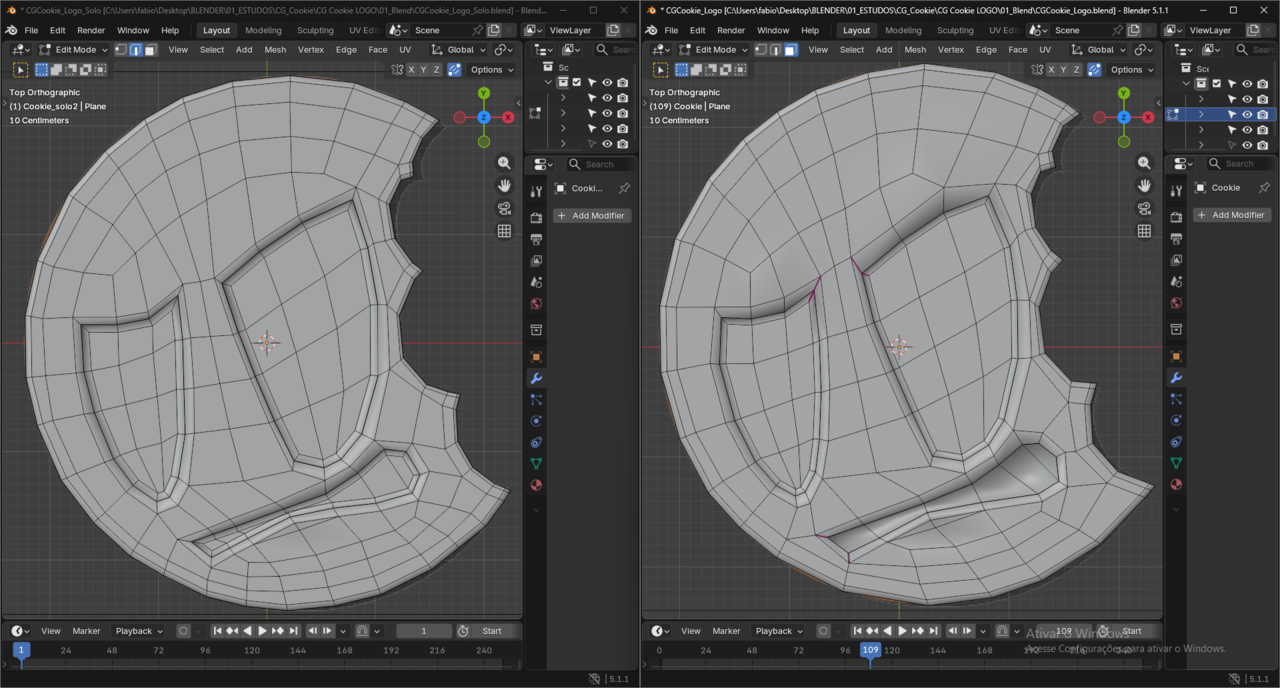Click Start frame field in left timeline
Image resolution: width=1280 pixels, height=688 pixels.
492,631
